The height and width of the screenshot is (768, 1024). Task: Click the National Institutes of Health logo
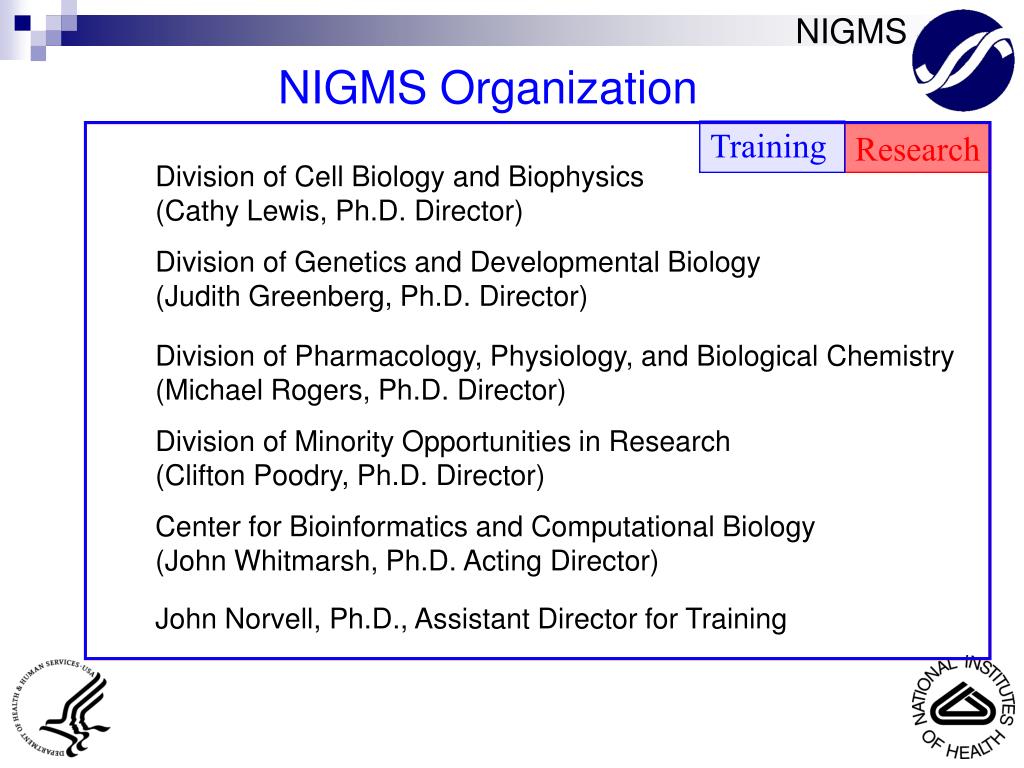coord(964,709)
